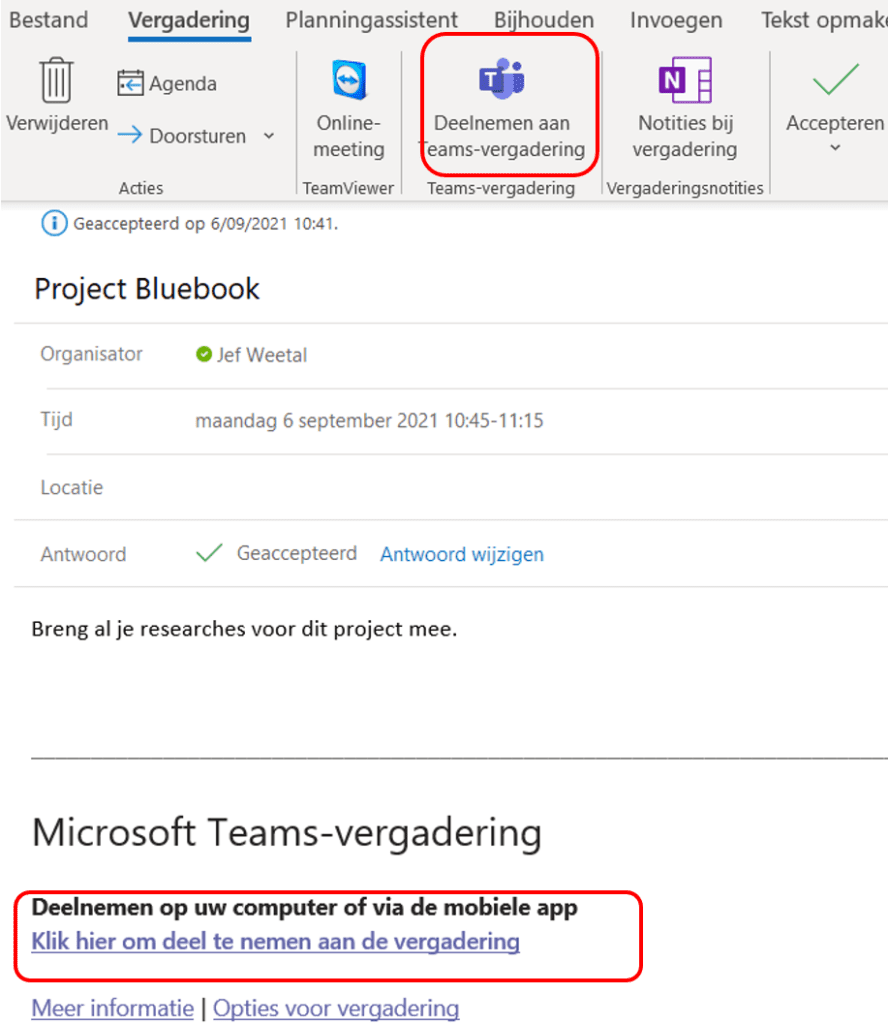This screenshot has height=1024, width=888.
Task: Click the 'Deelnemen op uw computer' bold text
Action: pos(305,908)
